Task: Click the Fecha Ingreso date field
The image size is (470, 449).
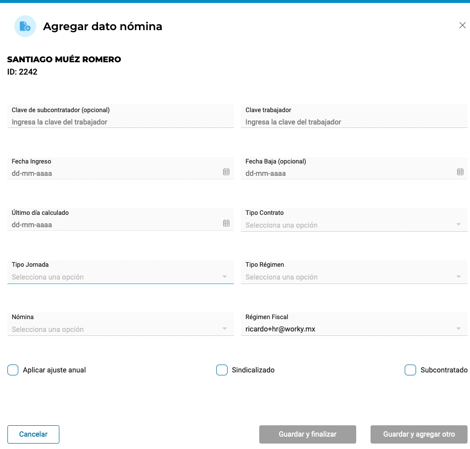Action: 120,168
